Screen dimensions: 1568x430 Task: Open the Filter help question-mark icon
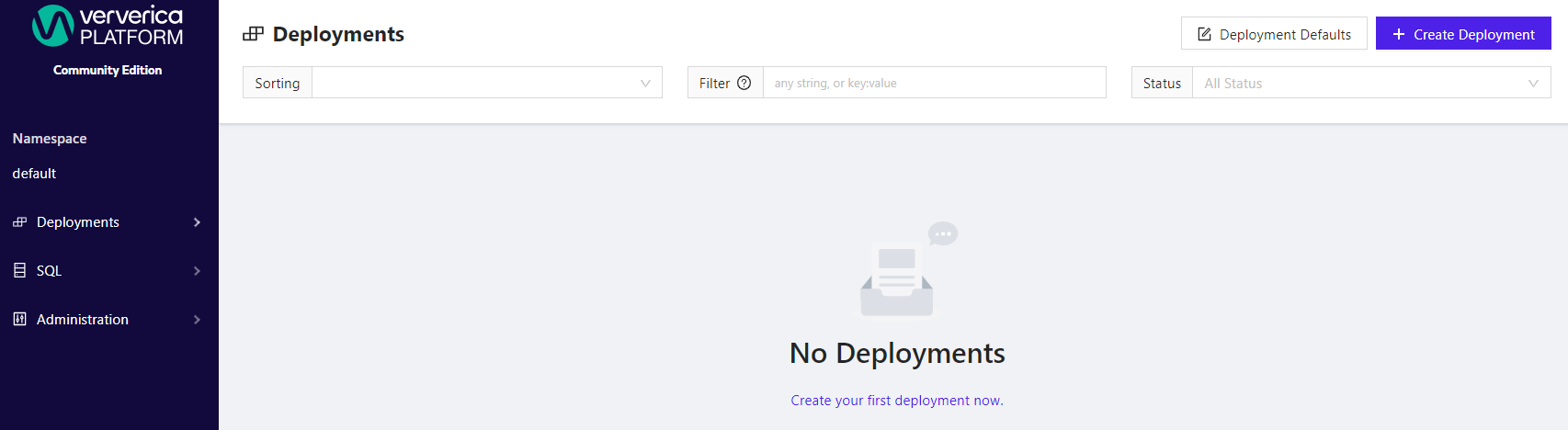pos(744,83)
